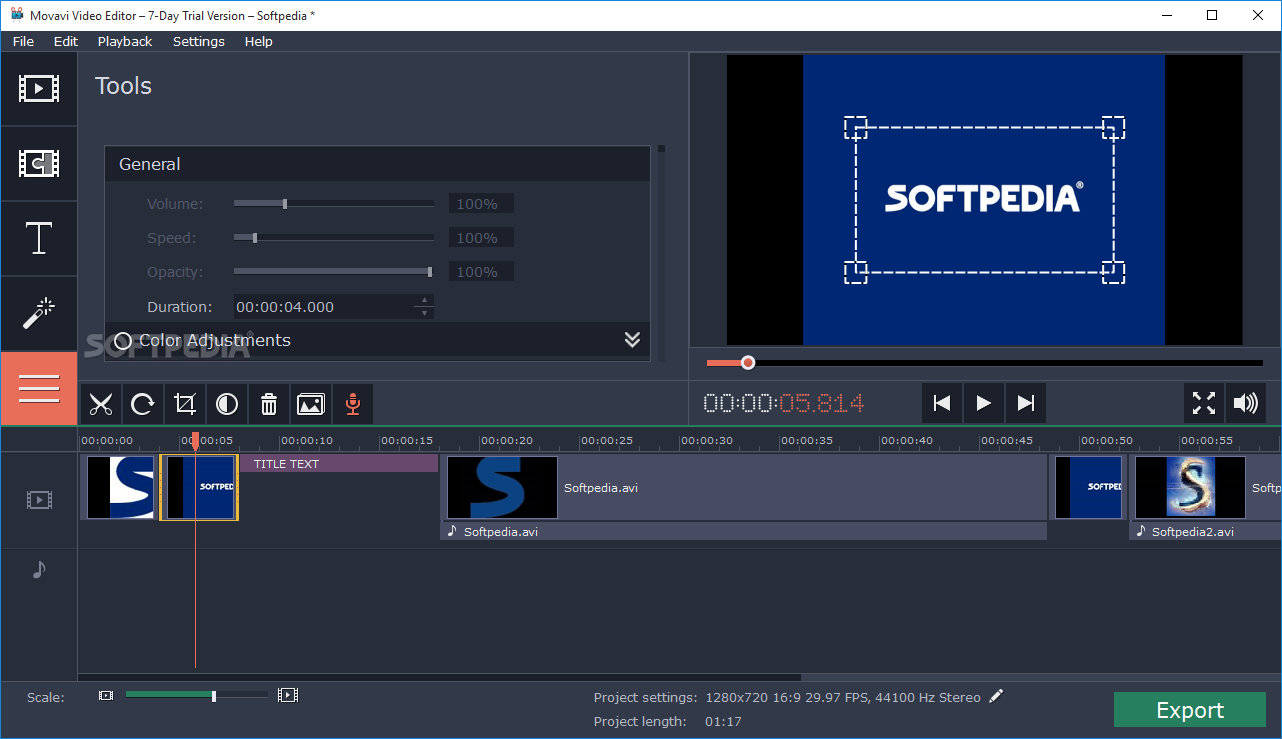Click the zoom-out small film icon
The image size is (1282, 739).
(x=106, y=695)
